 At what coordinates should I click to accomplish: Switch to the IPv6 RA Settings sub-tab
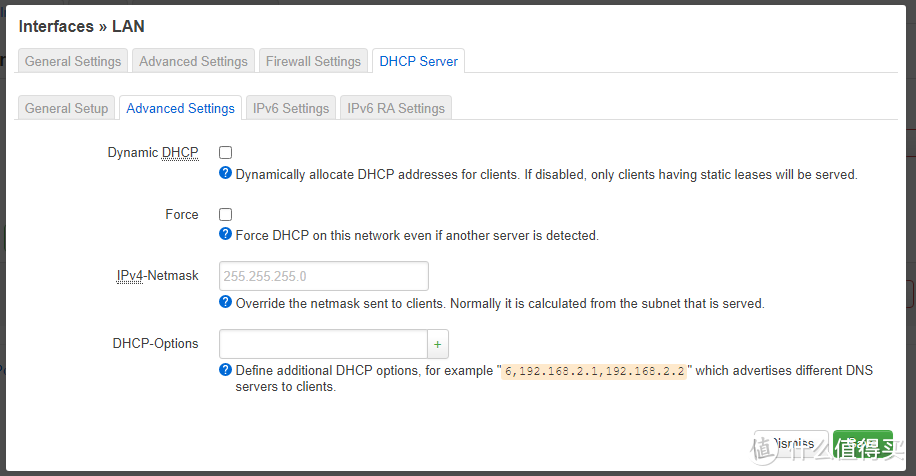pos(396,108)
